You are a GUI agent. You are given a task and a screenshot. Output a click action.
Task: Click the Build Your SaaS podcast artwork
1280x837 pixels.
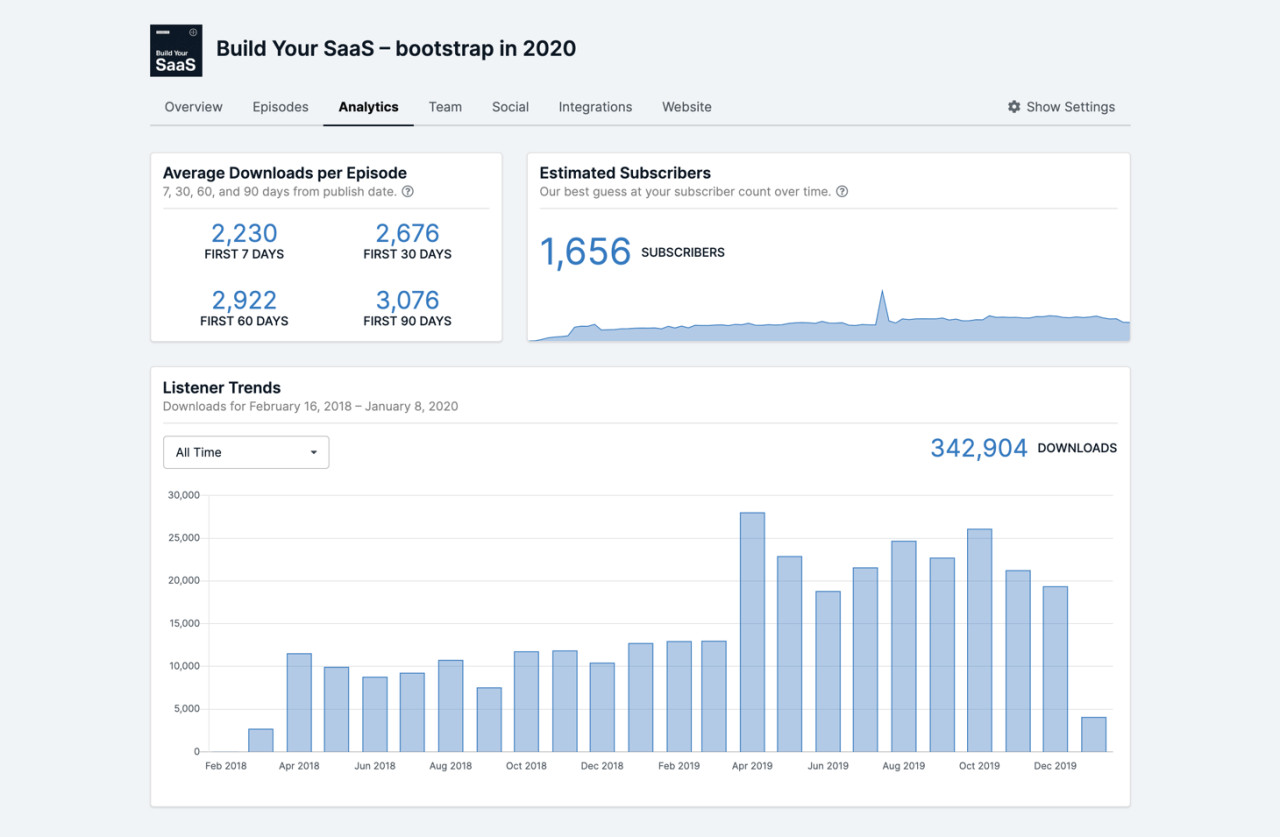[176, 50]
